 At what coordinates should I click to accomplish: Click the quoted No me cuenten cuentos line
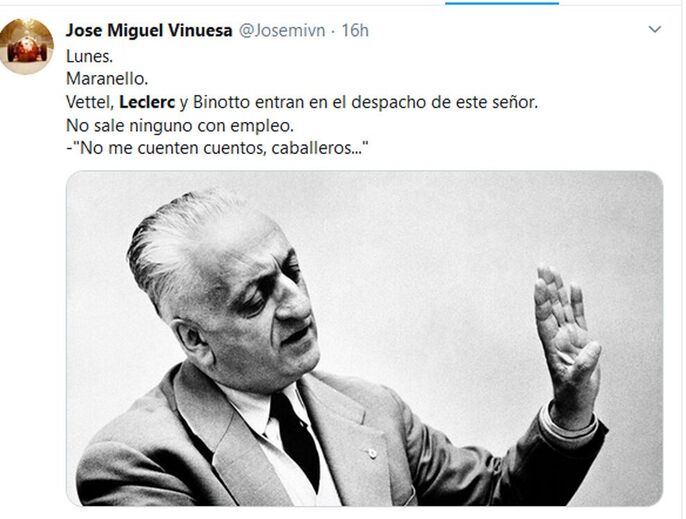pyautogui.click(x=217, y=149)
